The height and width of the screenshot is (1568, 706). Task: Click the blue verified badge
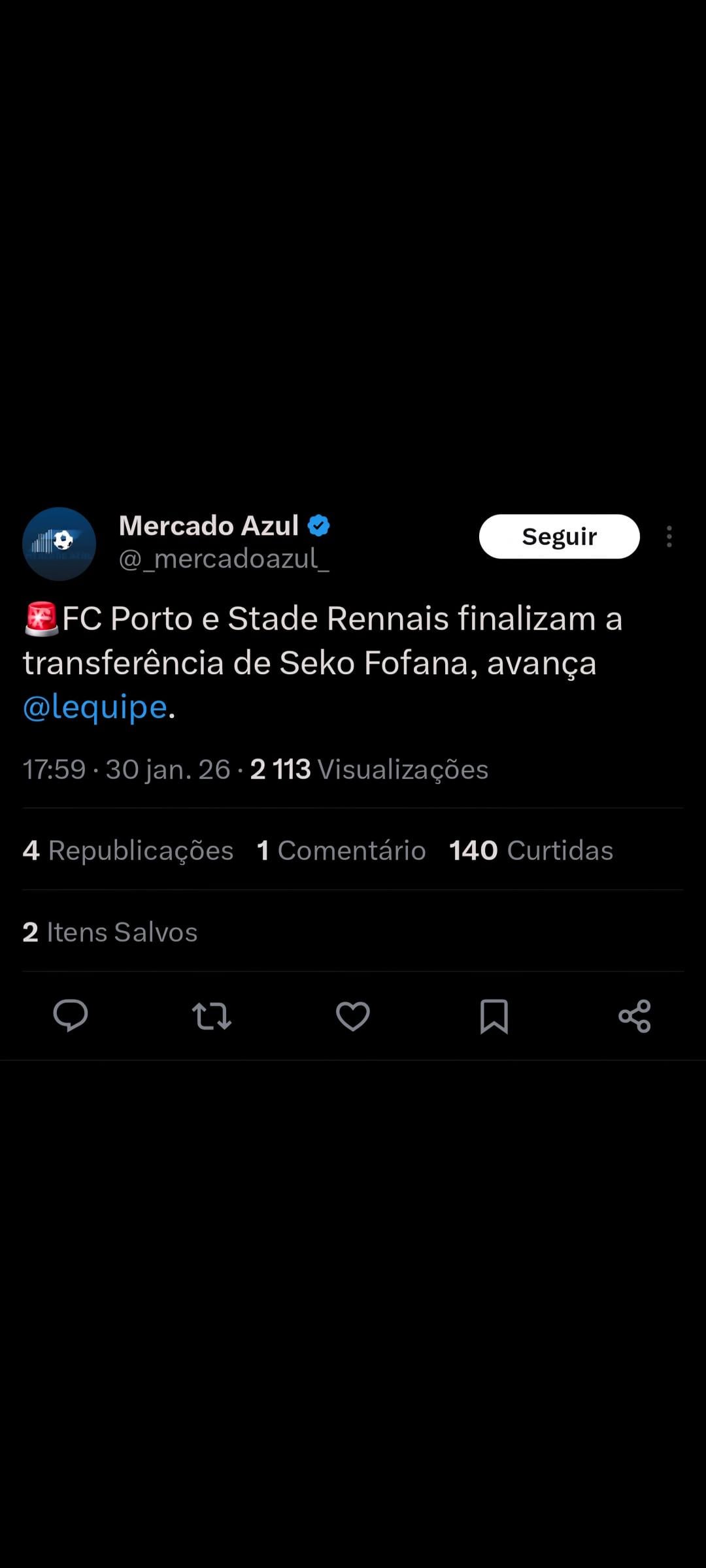[319, 526]
